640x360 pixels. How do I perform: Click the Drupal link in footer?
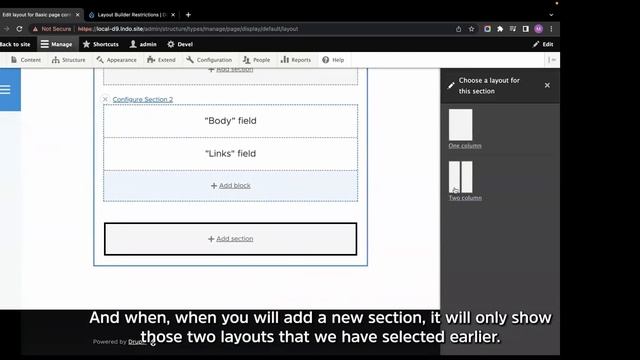pos(137,342)
